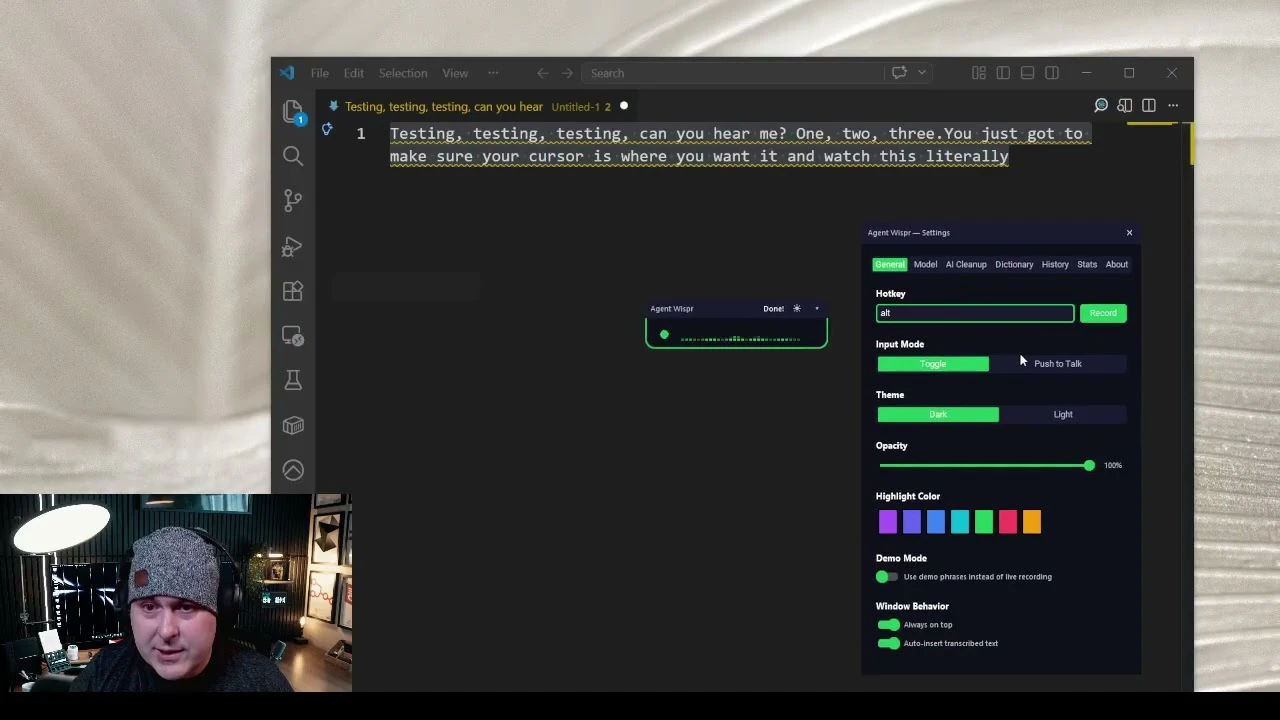
Task: Choose the green highlight color
Action: (x=984, y=522)
